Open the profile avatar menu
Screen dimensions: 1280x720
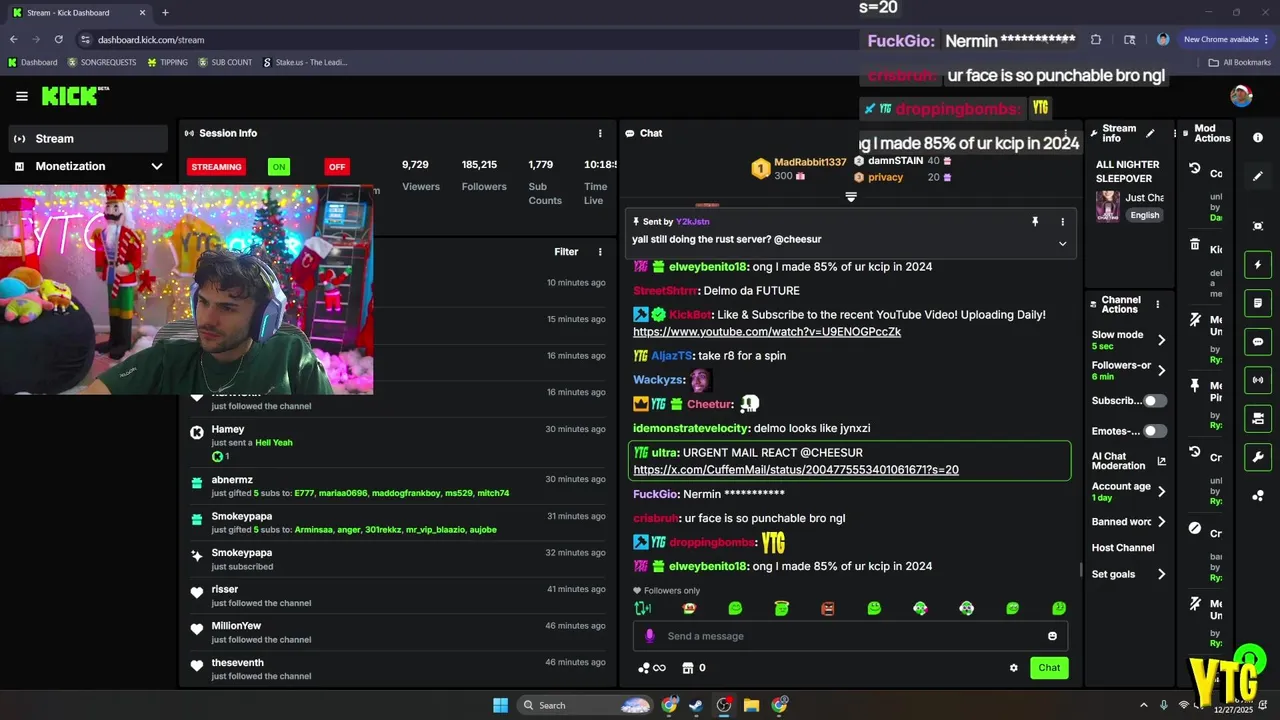(1241, 96)
